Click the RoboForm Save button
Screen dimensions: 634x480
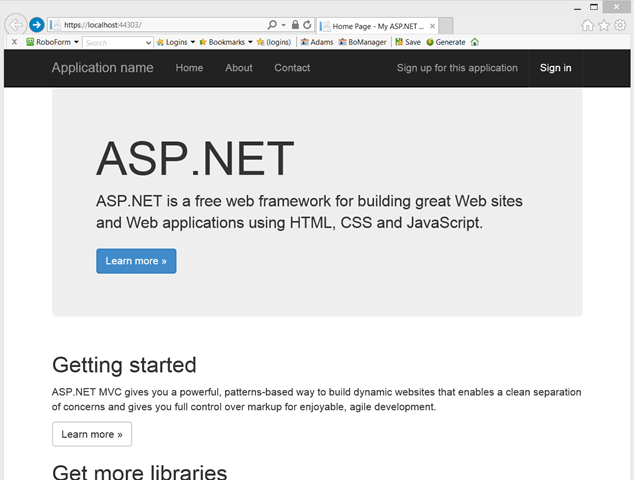(408, 42)
